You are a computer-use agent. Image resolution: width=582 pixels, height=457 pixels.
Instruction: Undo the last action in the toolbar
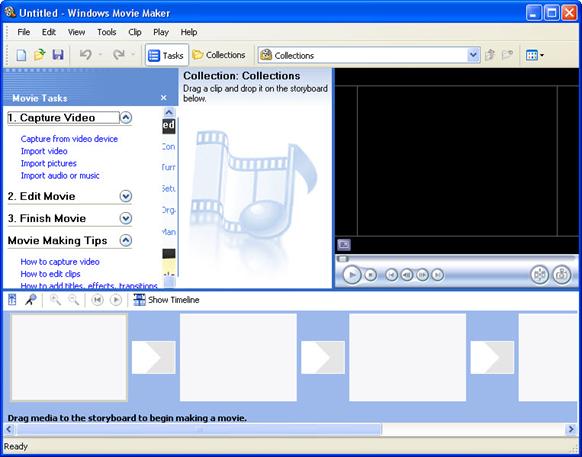[85, 55]
